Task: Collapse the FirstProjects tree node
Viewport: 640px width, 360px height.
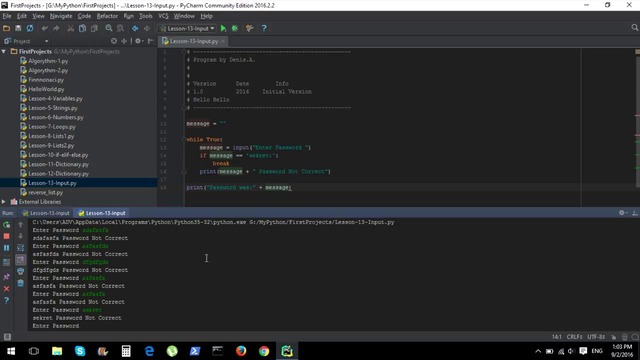Action: coord(4,51)
